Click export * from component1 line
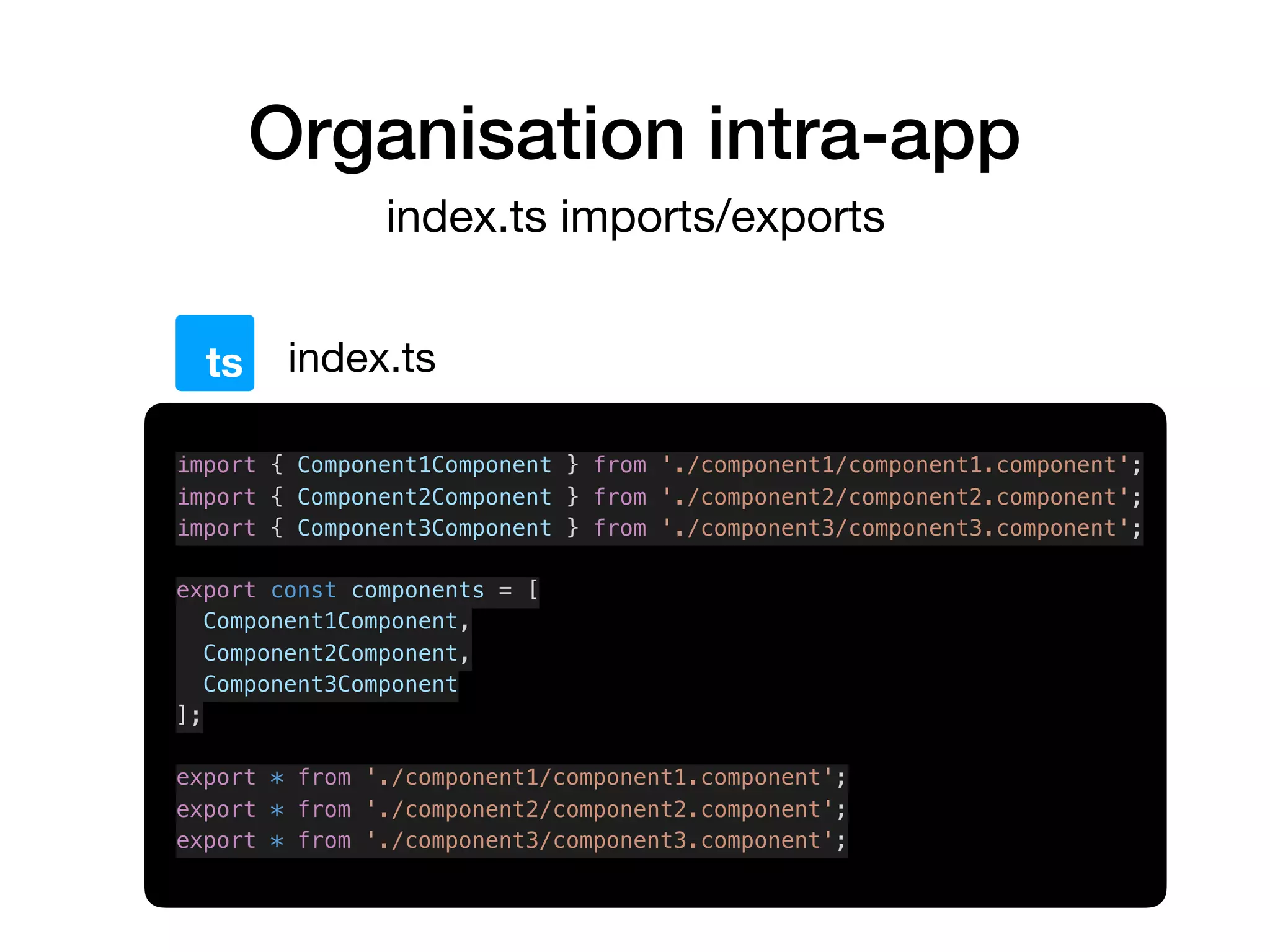Image resolution: width=1270 pixels, height=952 pixels. (x=512, y=778)
